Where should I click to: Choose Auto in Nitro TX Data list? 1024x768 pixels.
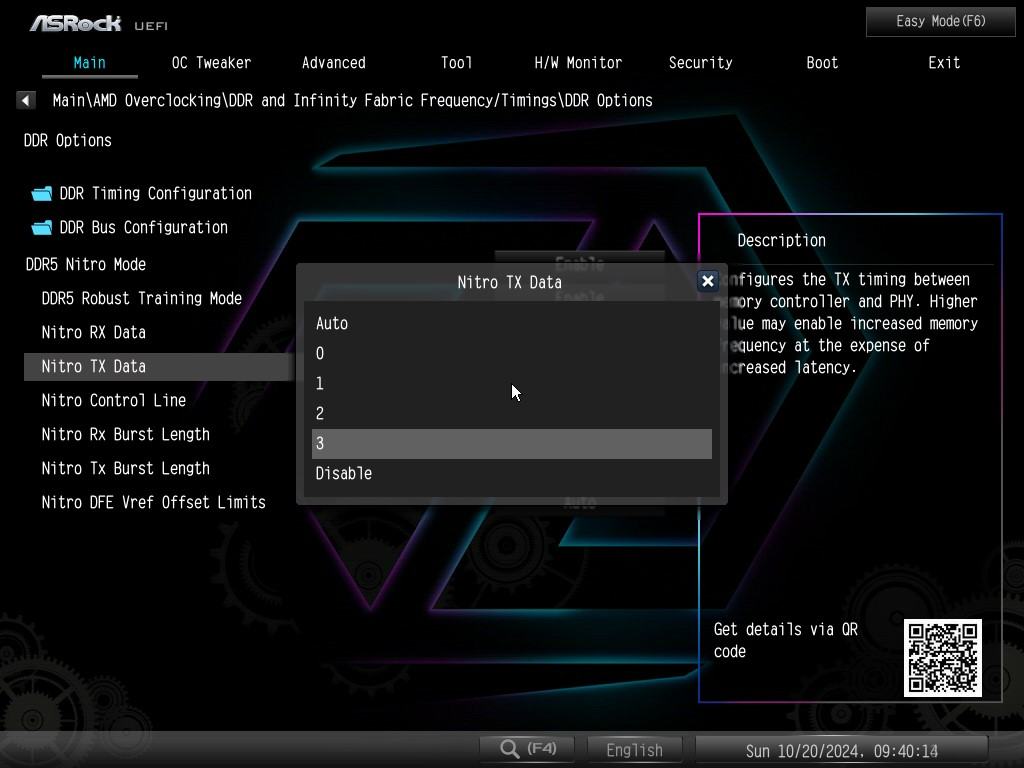click(511, 323)
